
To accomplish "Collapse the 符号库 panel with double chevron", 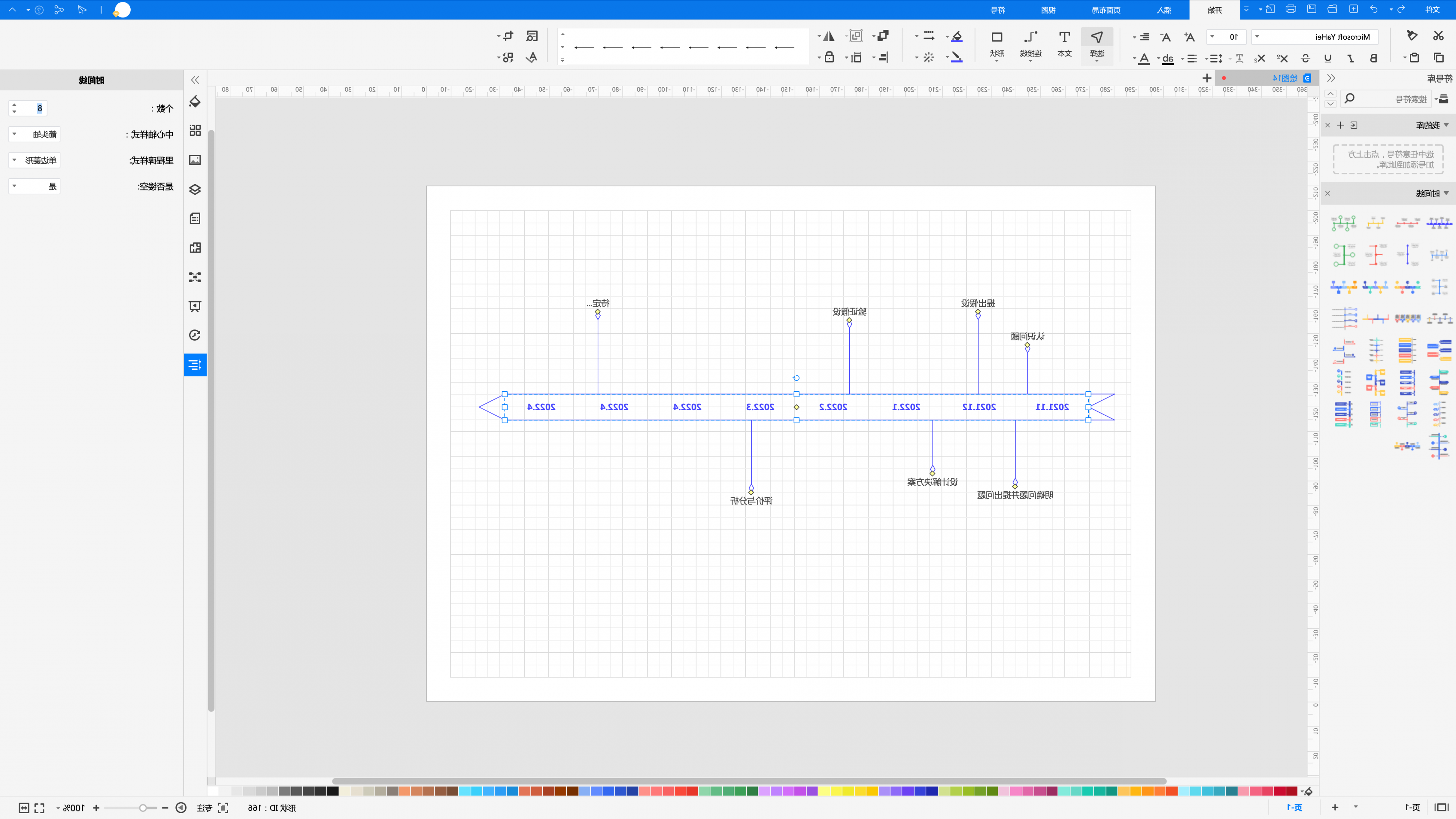I will pos(1331,78).
